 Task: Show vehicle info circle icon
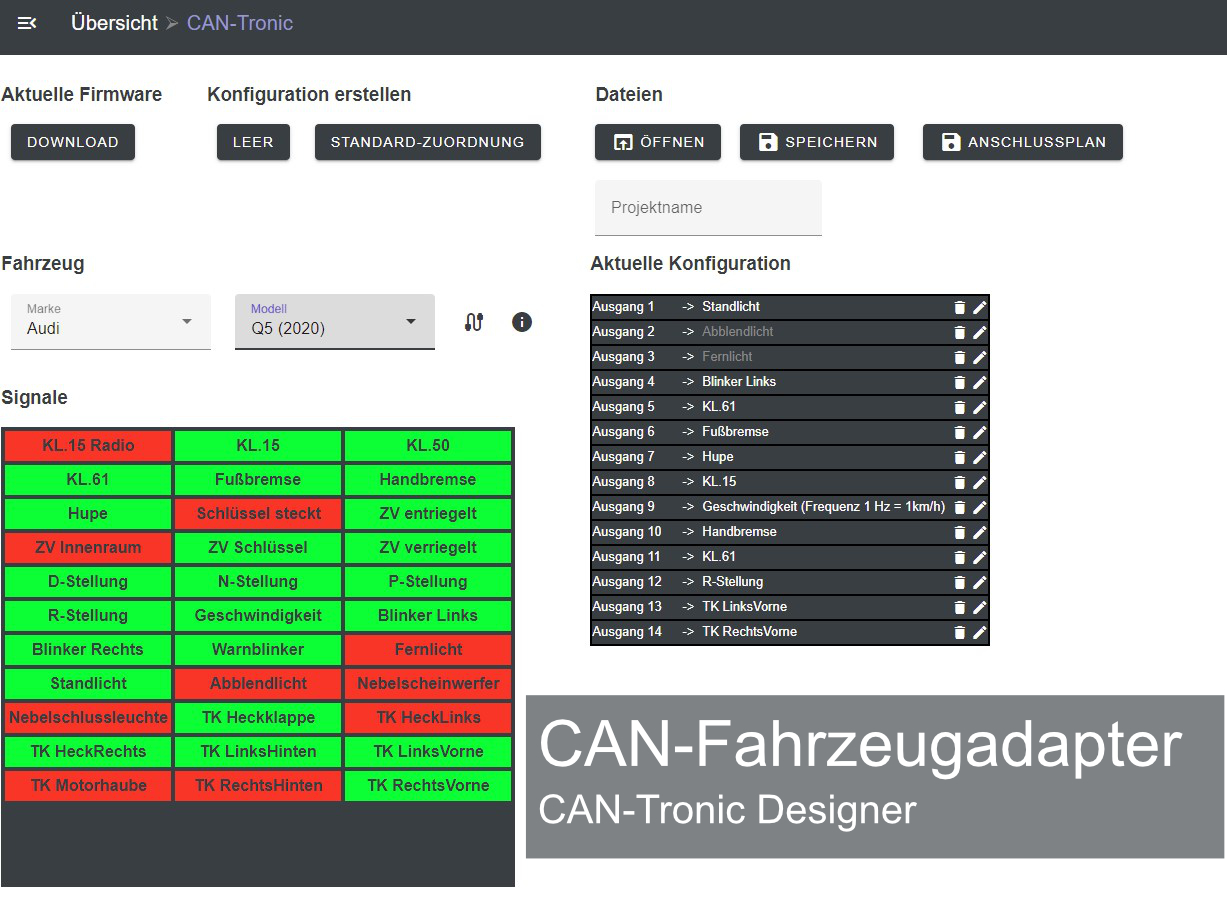(522, 322)
